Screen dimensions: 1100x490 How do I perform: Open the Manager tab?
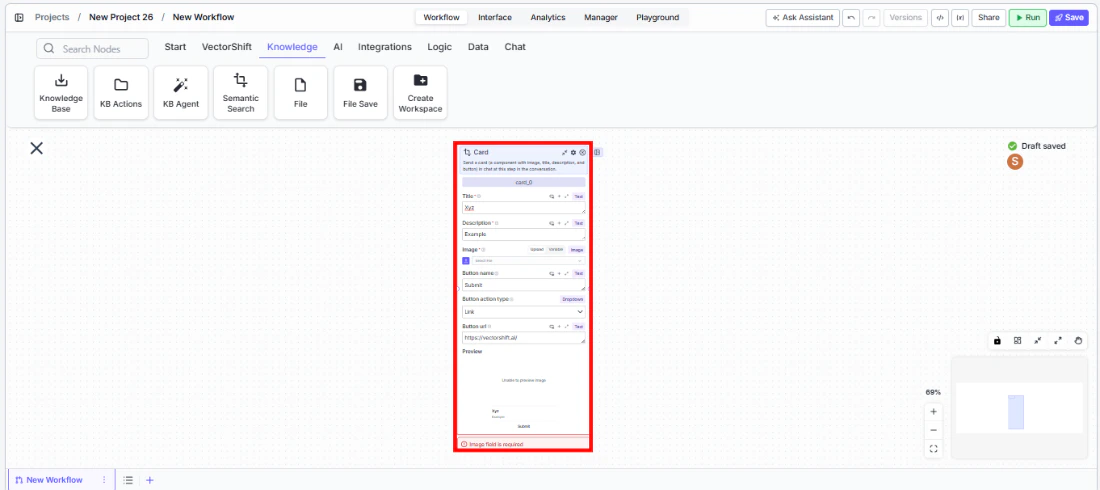(601, 18)
